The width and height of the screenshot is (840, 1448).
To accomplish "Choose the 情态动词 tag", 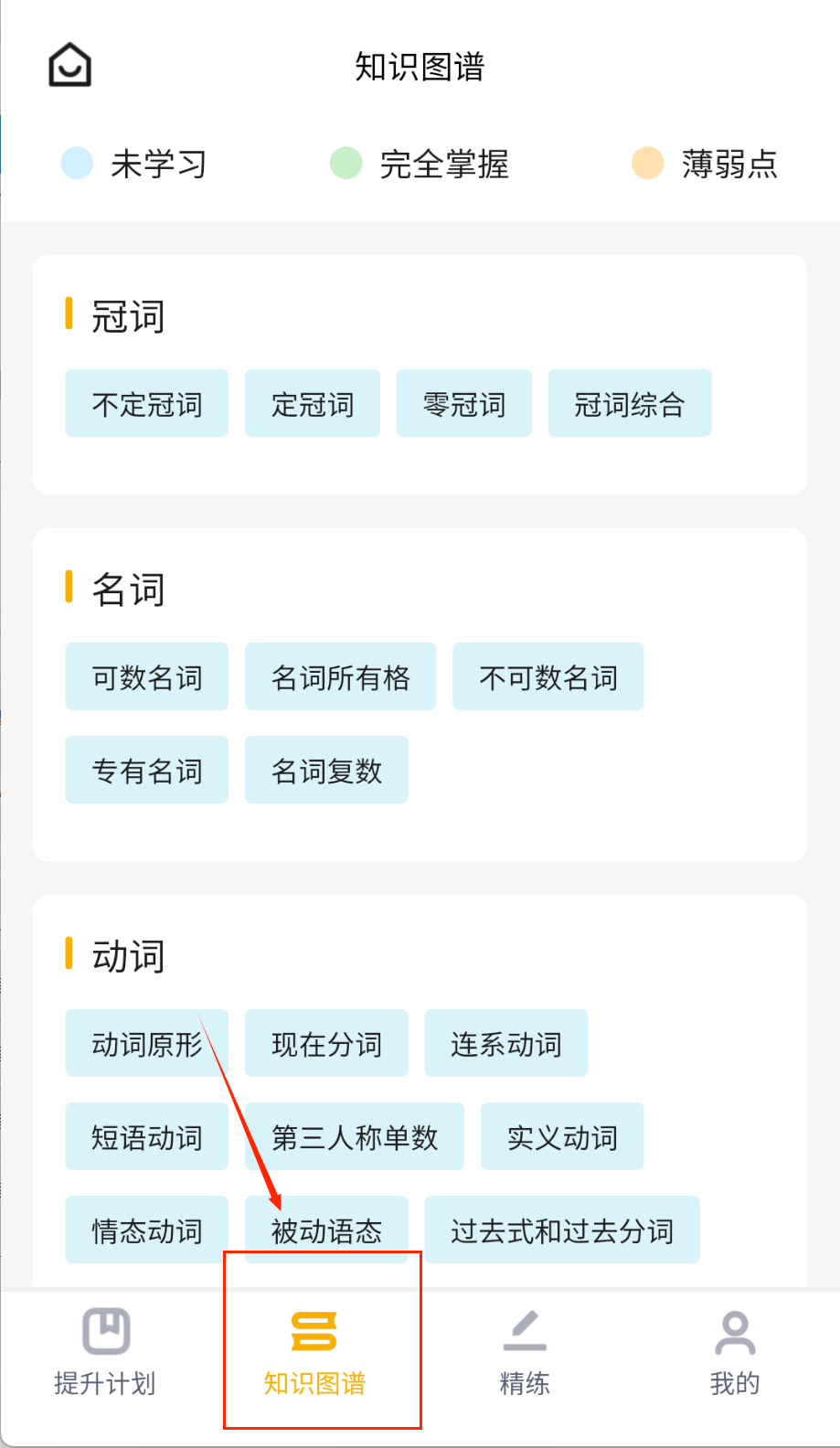I will tap(146, 1230).
